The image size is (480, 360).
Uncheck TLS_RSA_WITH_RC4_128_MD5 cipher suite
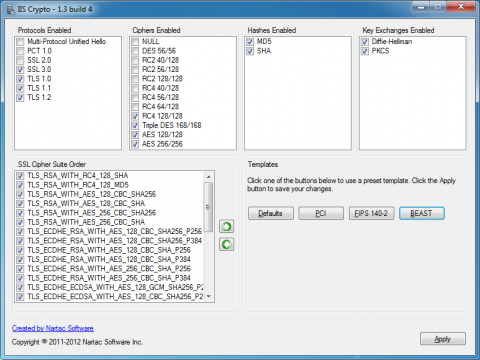21,185
